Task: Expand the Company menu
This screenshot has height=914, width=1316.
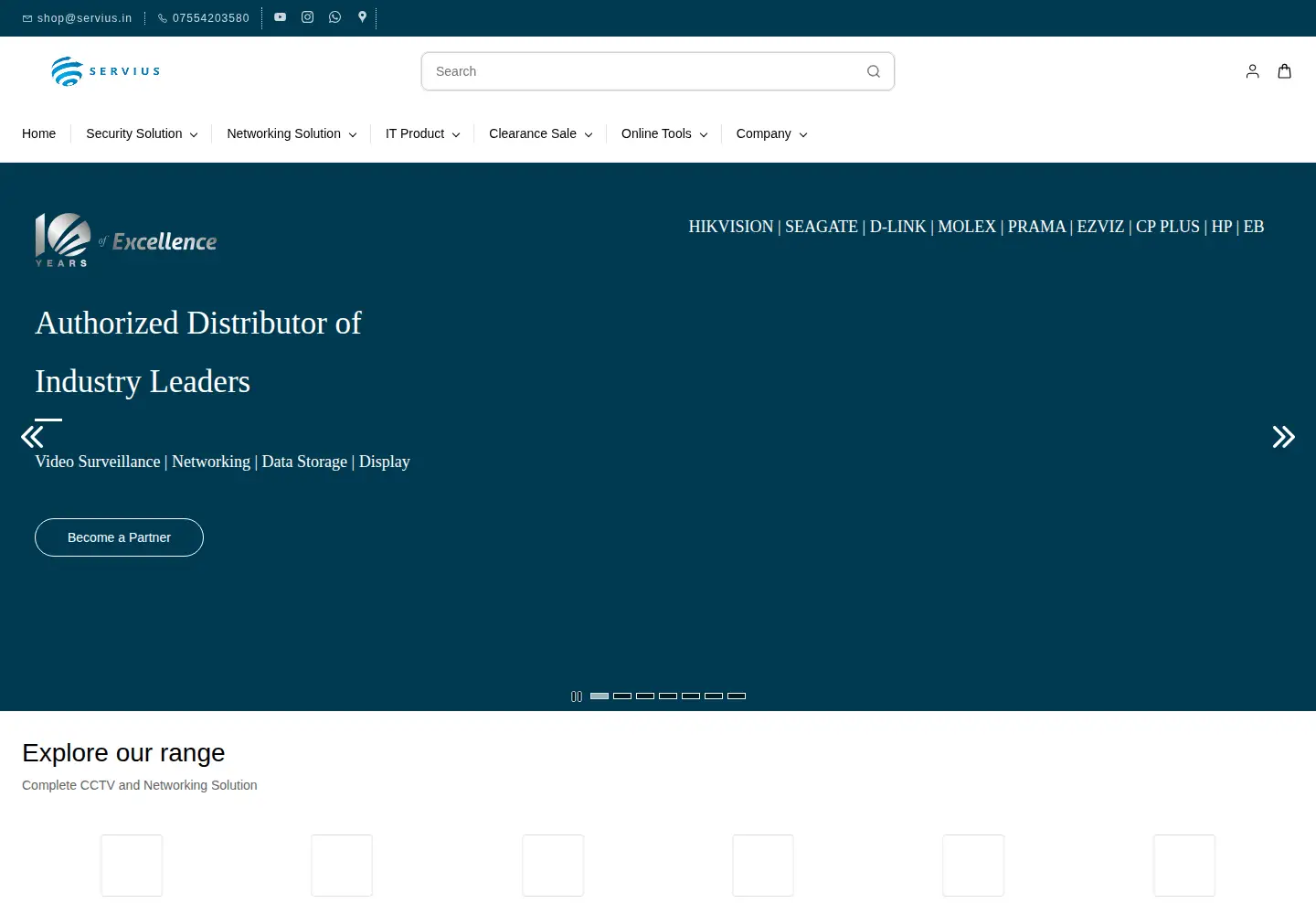Action: [771, 133]
